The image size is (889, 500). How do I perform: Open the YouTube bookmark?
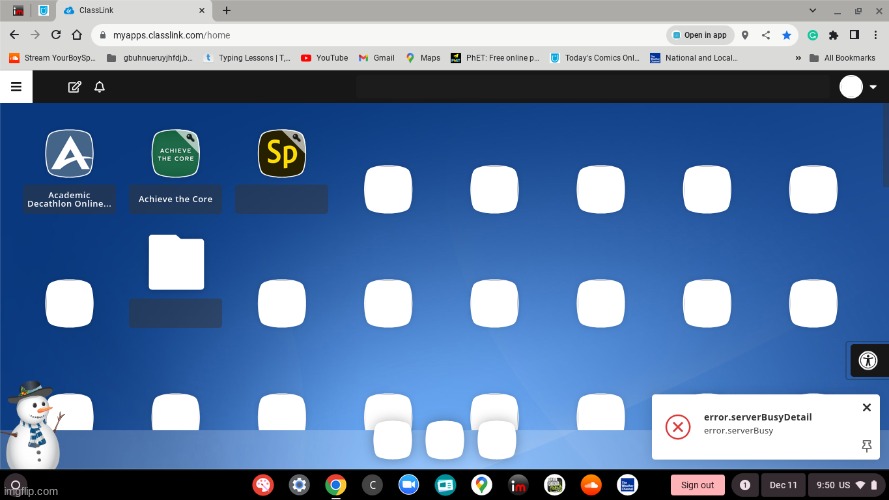(325, 58)
